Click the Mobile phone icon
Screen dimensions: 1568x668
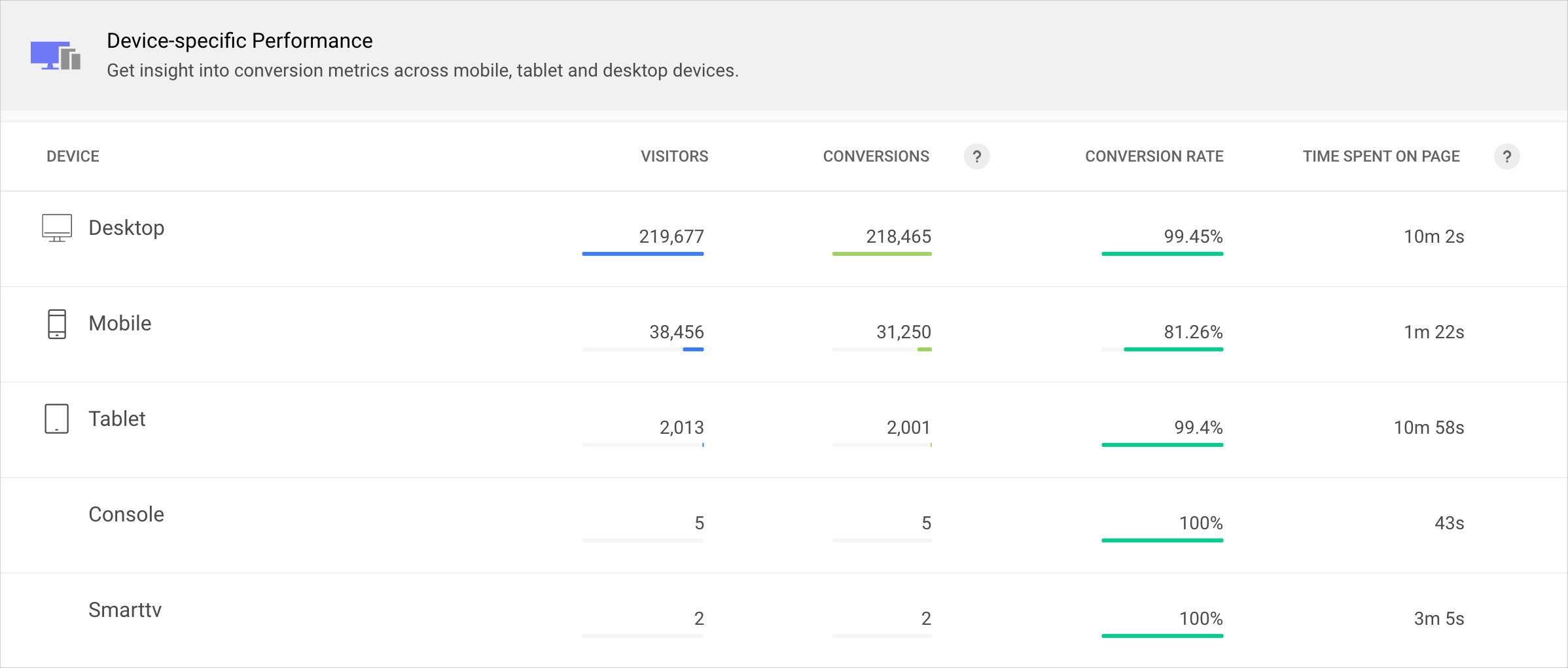pyautogui.click(x=57, y=324)
